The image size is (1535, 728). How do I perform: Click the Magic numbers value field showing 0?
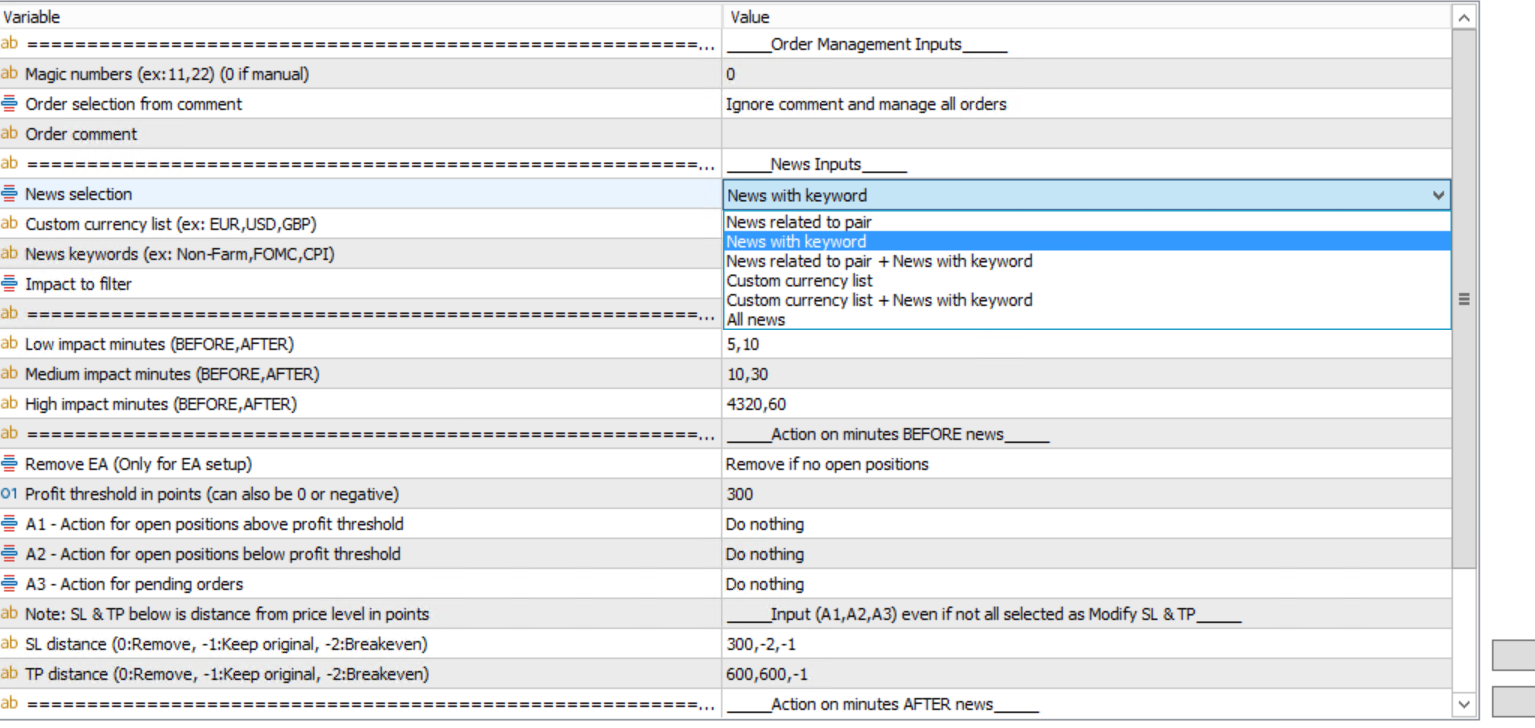1086,74
